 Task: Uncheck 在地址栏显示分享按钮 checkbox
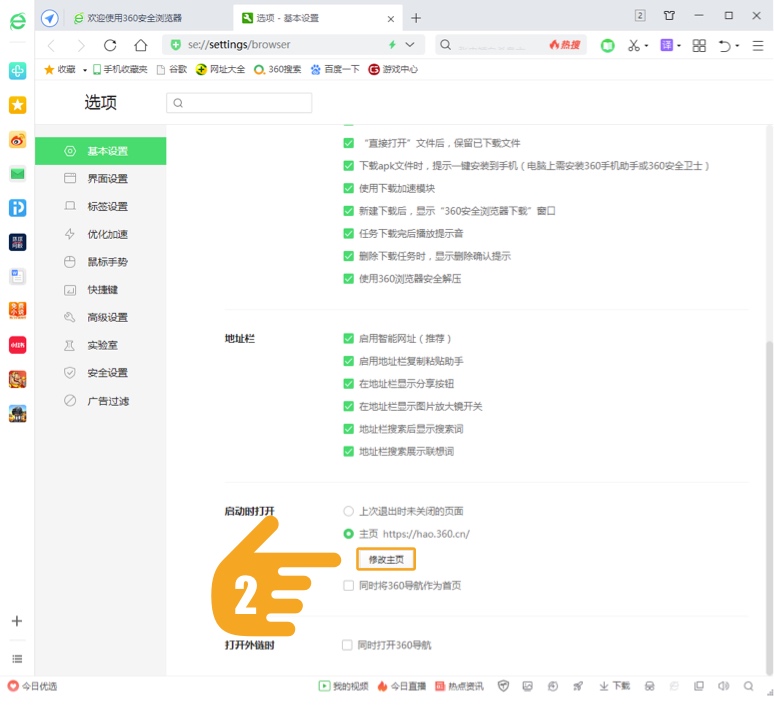pos(348,384)
